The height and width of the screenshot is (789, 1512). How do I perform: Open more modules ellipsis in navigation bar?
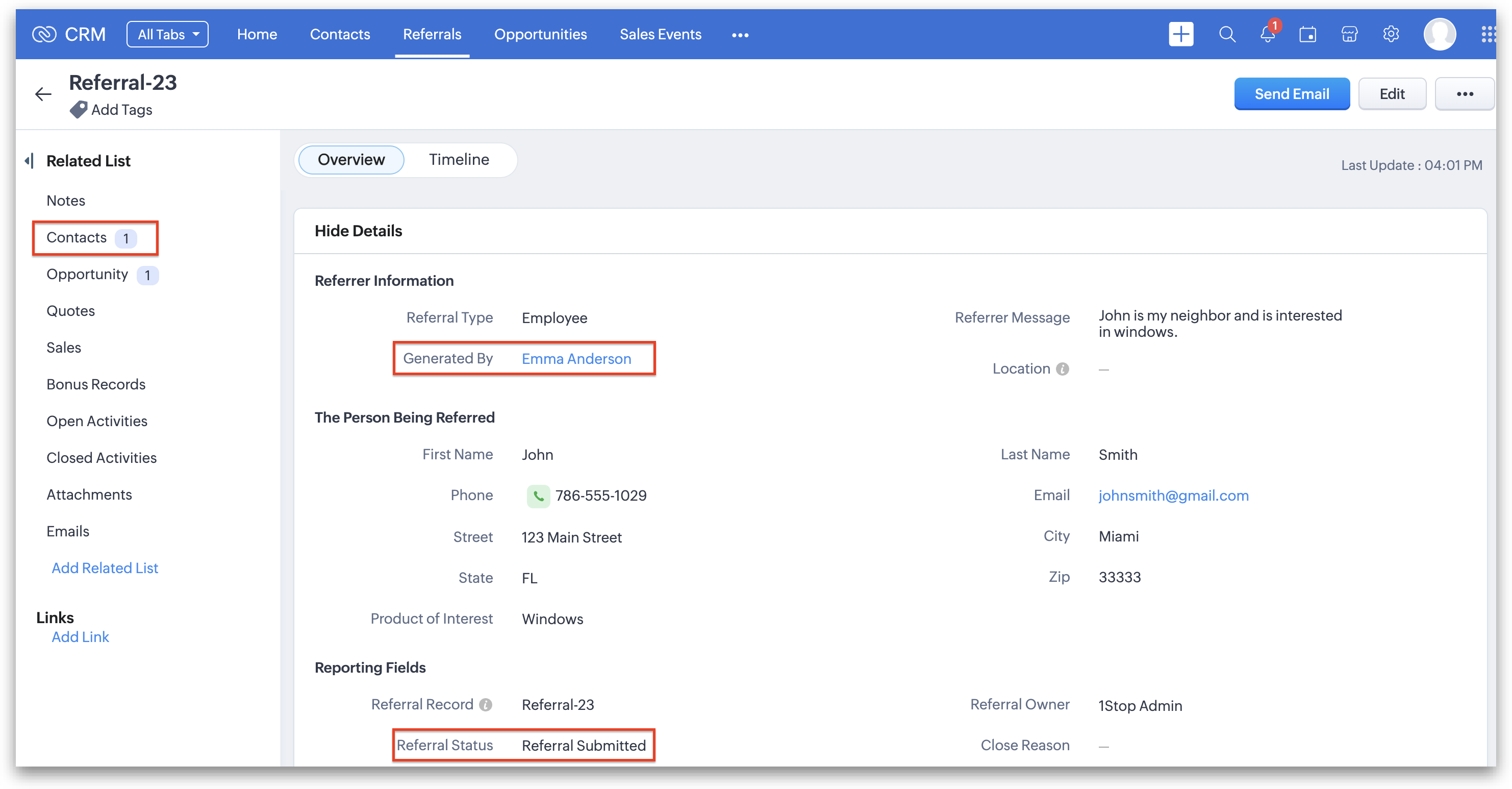pos(740,35)
